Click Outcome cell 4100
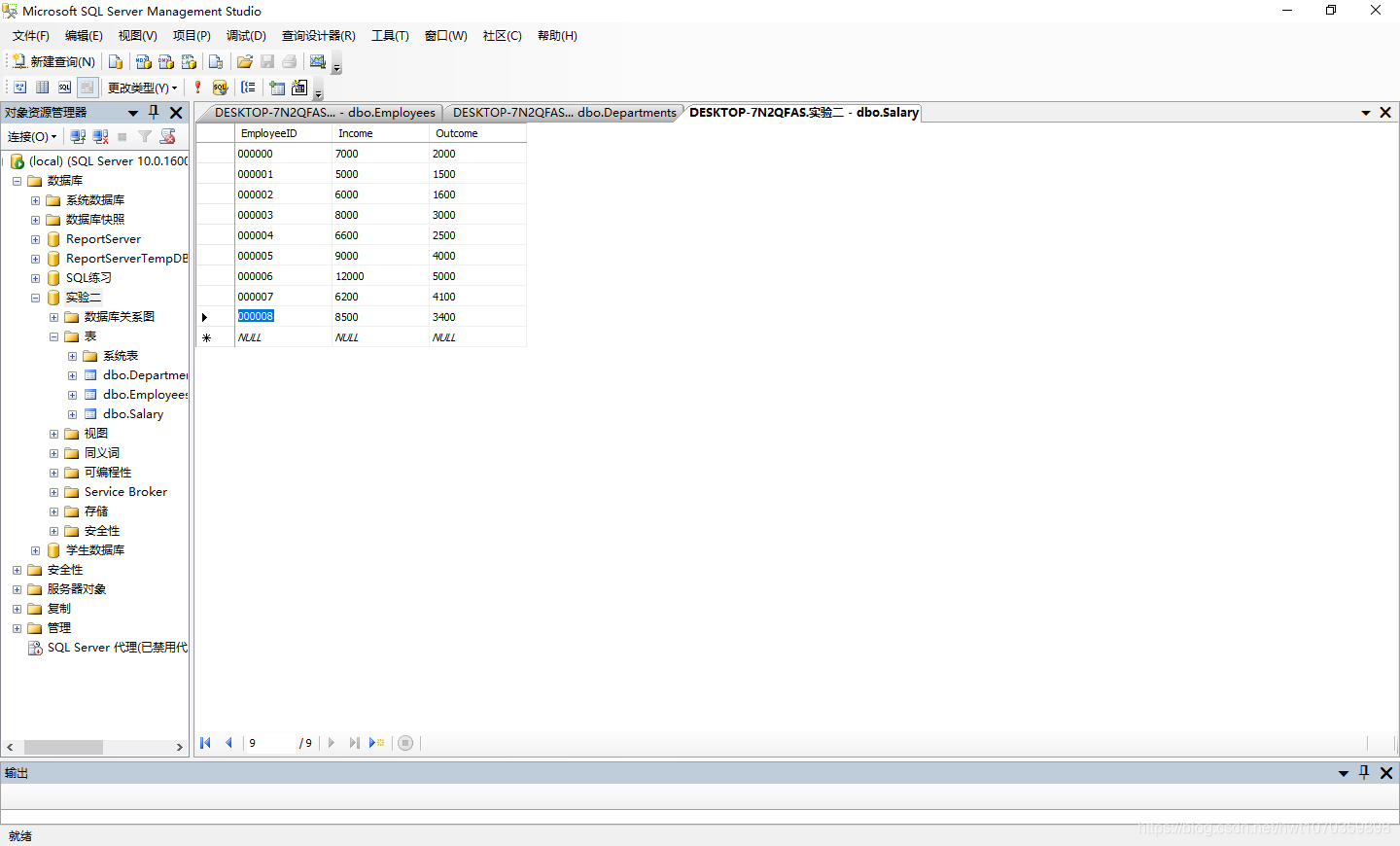 [477, 297]
